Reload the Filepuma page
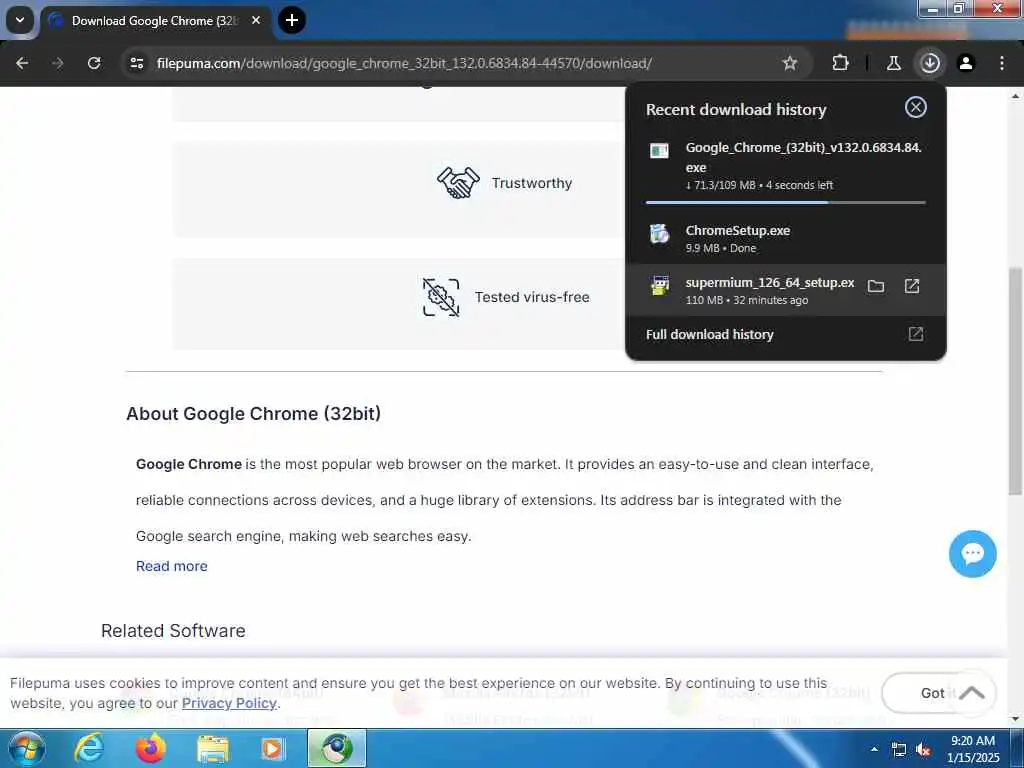Screen dimensions: 1024x768 (94, 63)
